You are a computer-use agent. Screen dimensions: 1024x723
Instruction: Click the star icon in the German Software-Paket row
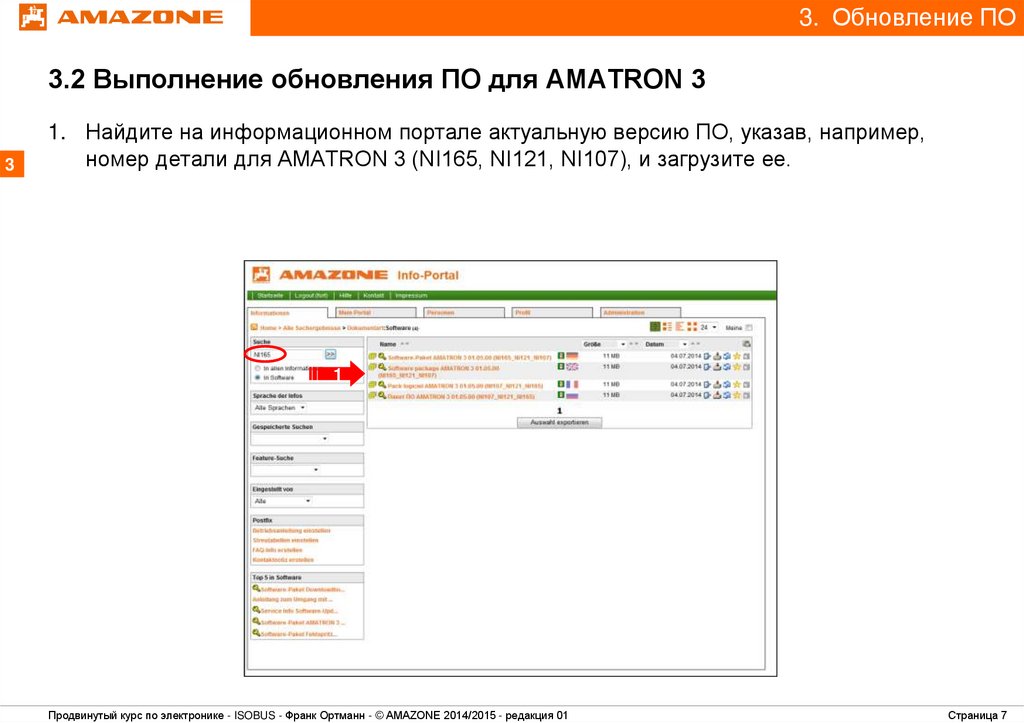[737, 356]
